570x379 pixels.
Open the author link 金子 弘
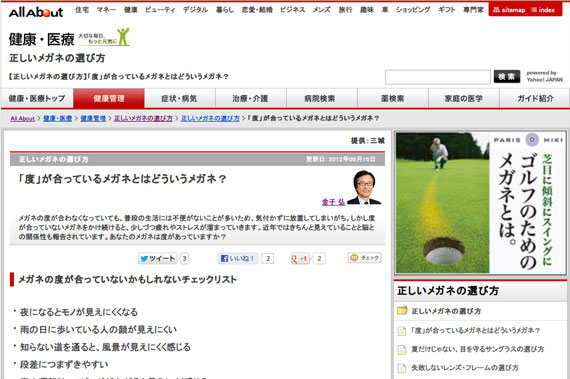333,202
